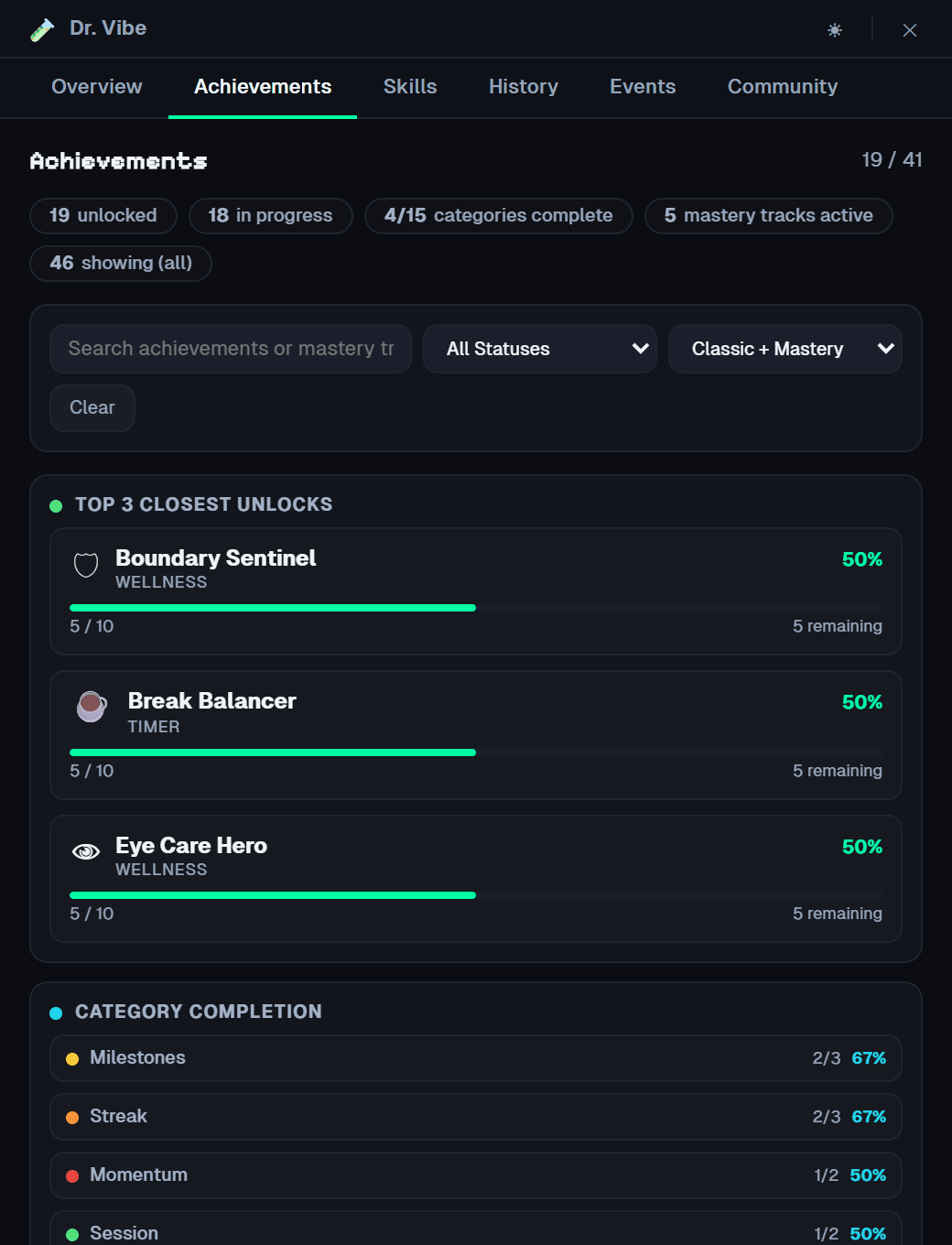Click the Break Balancer progress bar
Screen dimensions: 952x1245
click(x=476, y=752)
